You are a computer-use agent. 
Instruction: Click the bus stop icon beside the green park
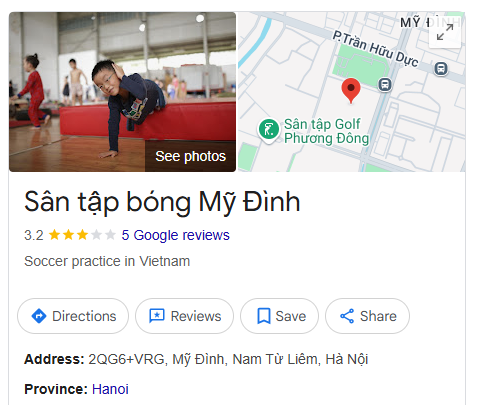pyautogui.click(x=385, y=84)
